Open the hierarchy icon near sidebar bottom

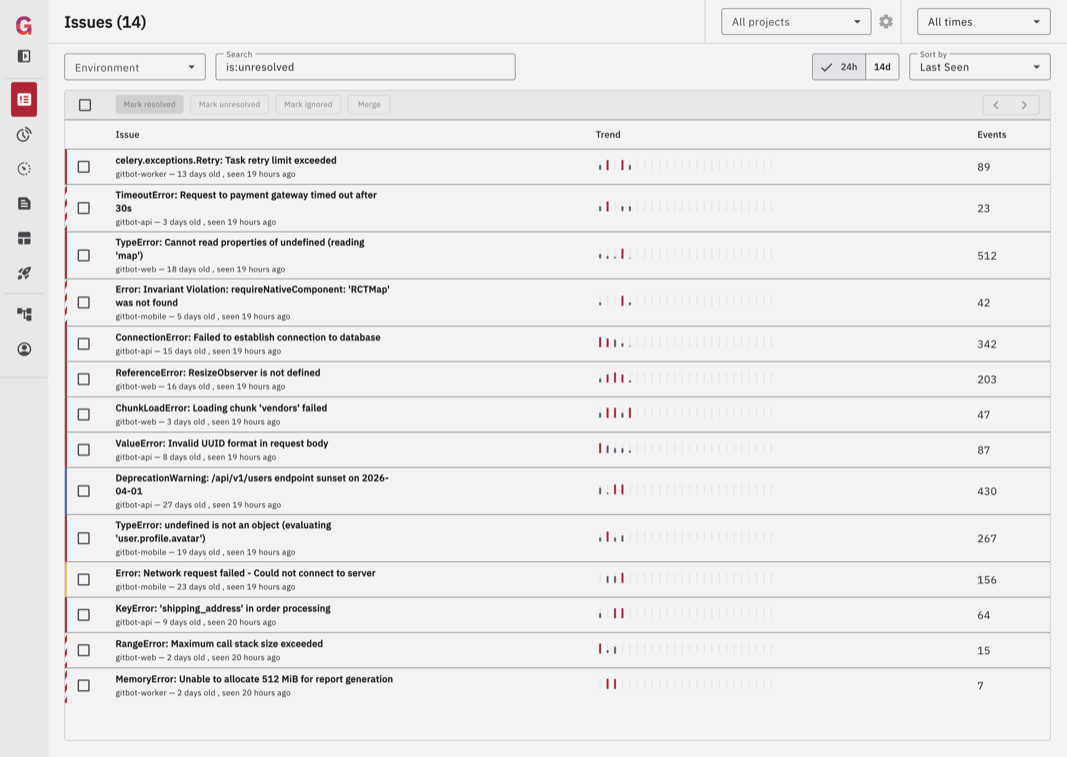[21, 313]
